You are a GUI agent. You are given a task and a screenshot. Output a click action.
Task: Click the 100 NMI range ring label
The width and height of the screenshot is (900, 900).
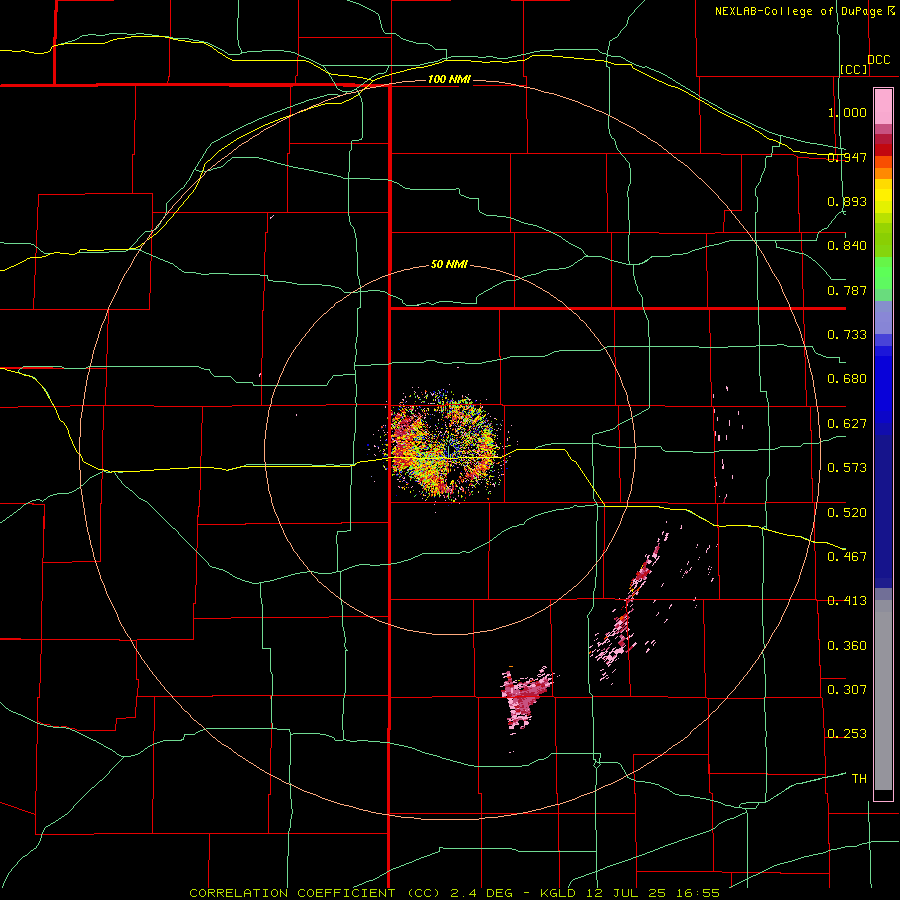pos(448,79)
